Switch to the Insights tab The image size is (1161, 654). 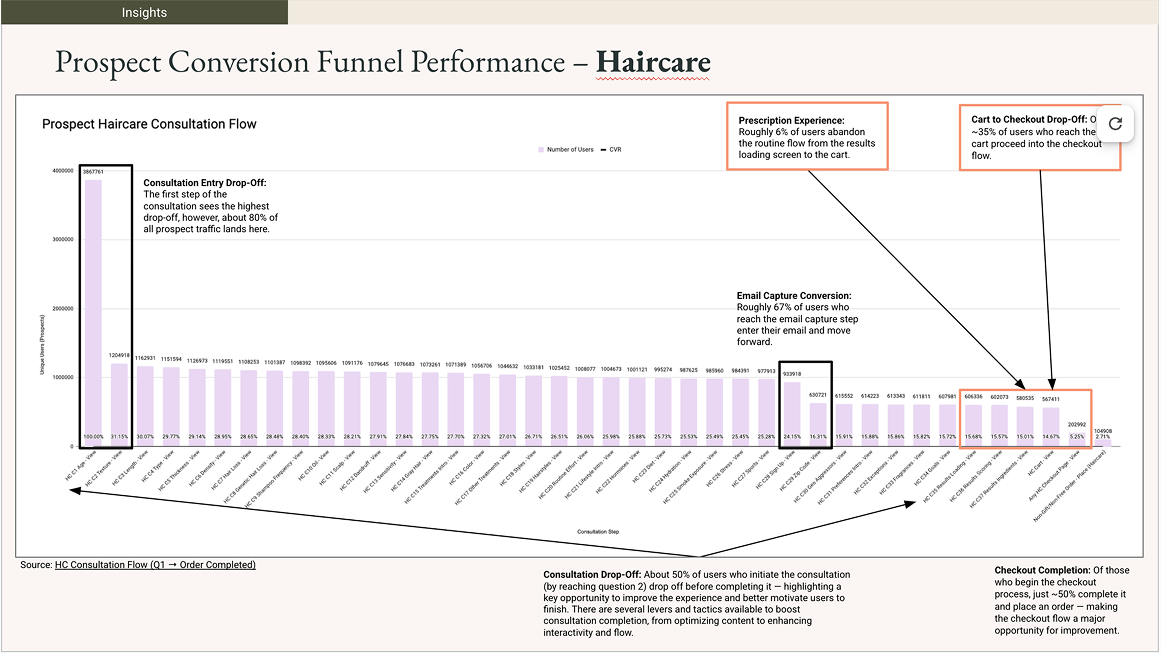coord(143,12)
